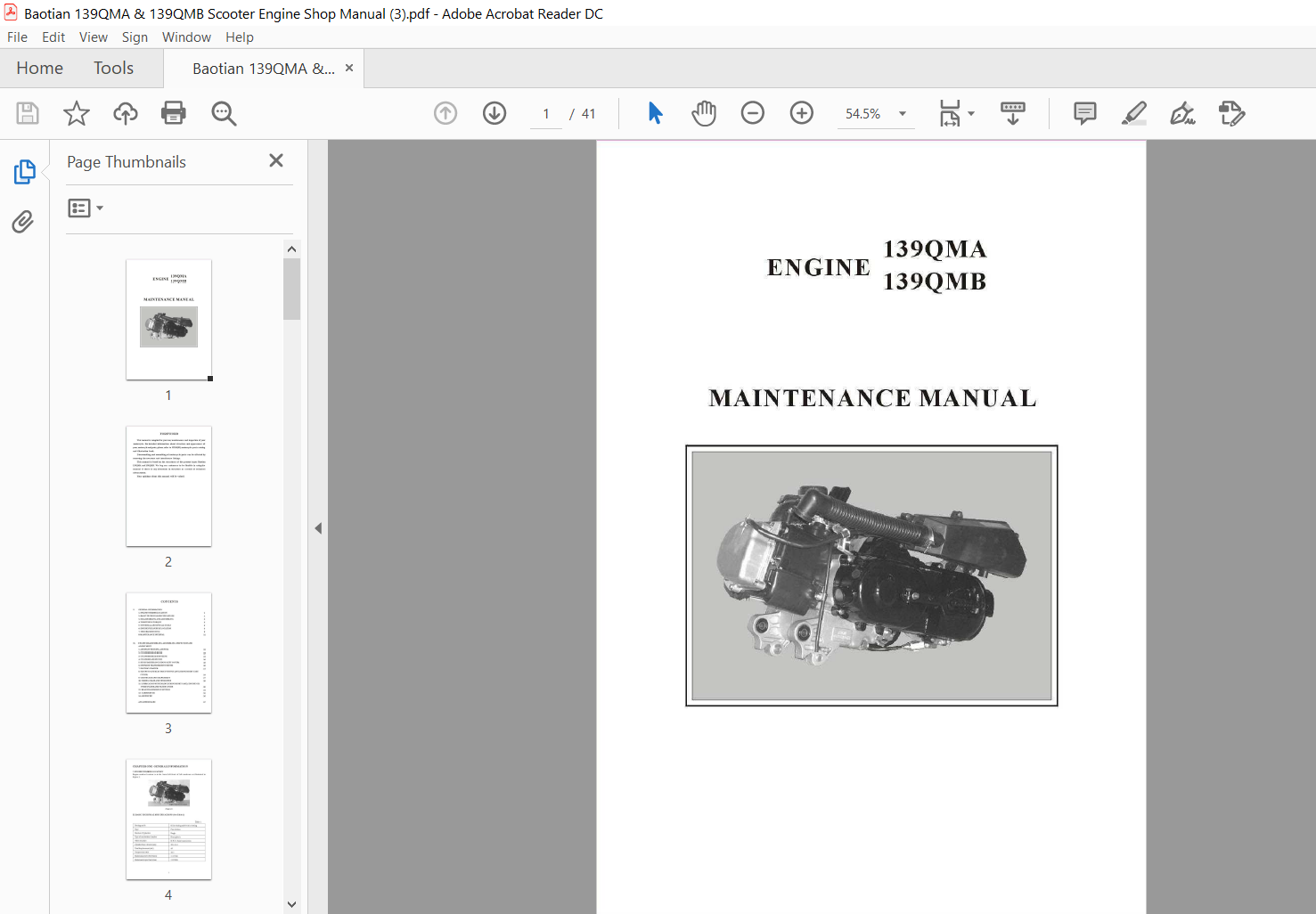Open the Sign document pen tool
1316x914 pixels.
click(1183, 113)
